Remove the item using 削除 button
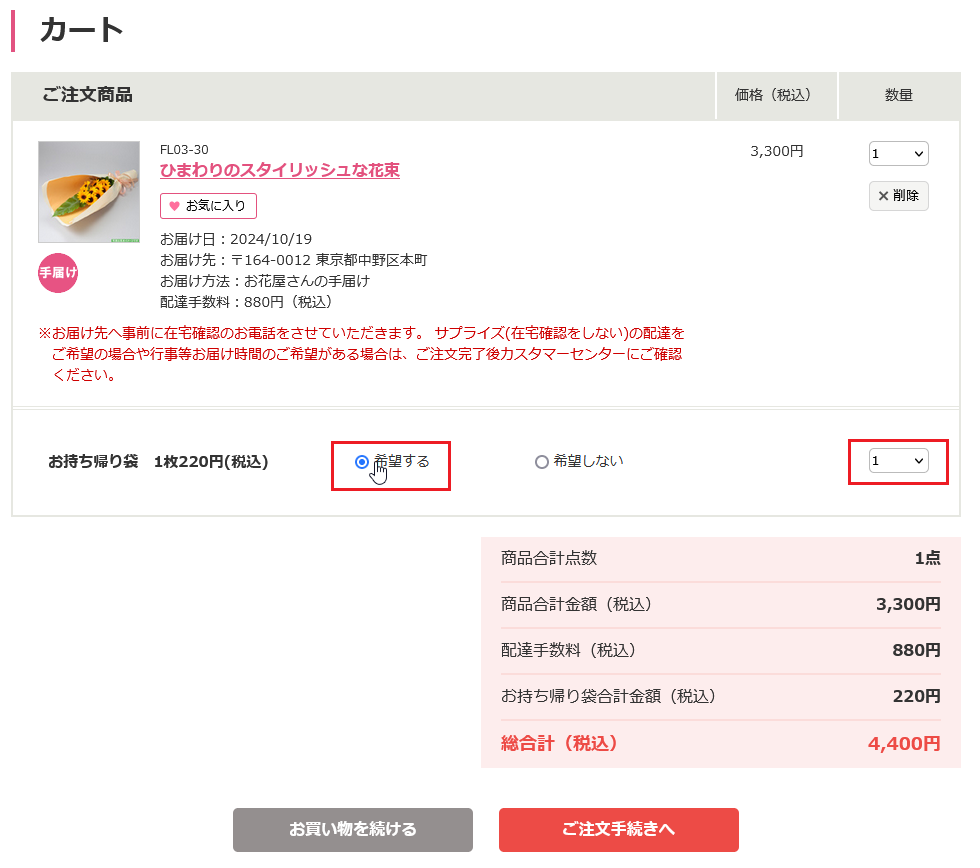 [x=898, y=196]
